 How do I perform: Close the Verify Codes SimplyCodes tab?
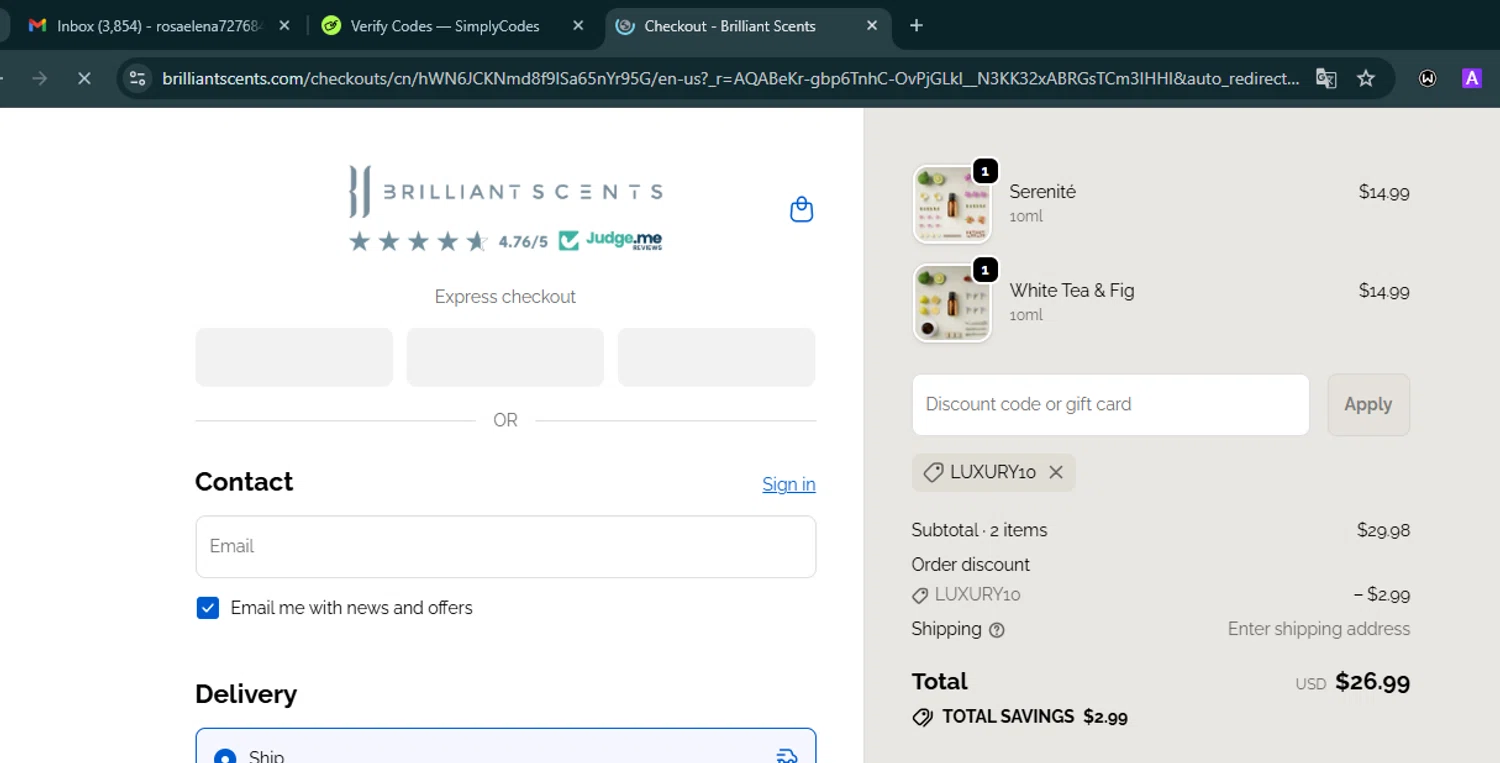click(578, 26)
